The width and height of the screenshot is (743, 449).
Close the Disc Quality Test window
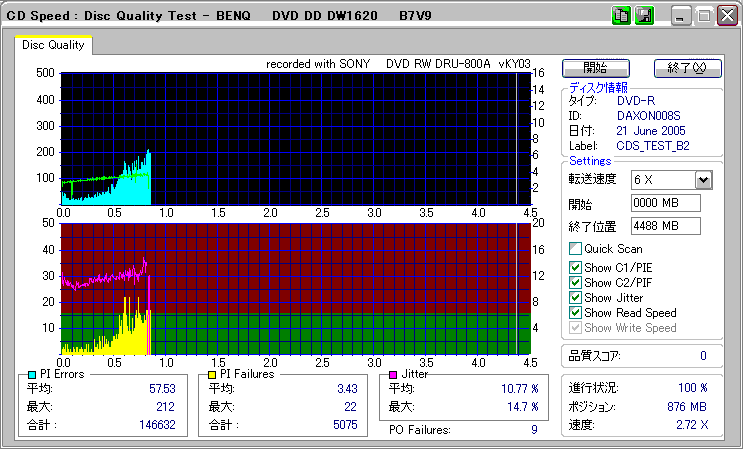click(727, 16)
